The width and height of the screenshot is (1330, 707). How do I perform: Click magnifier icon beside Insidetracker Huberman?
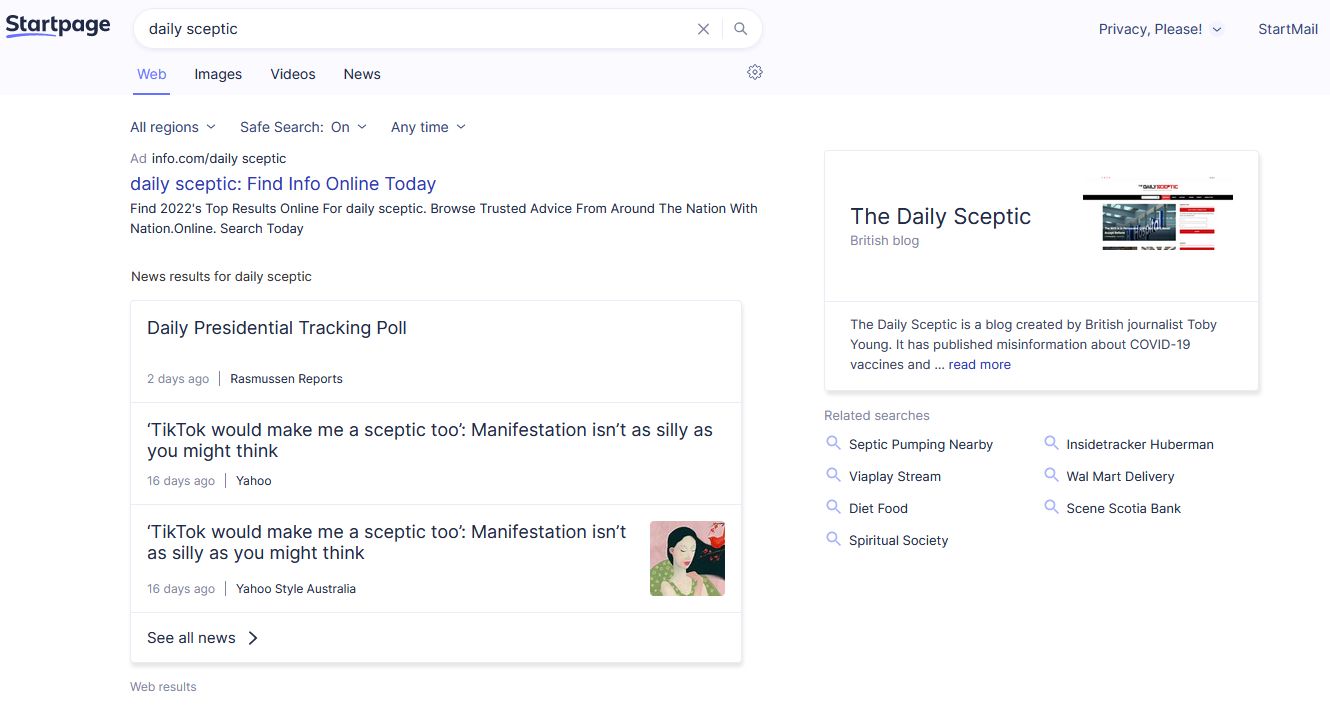pos(1051,443)
